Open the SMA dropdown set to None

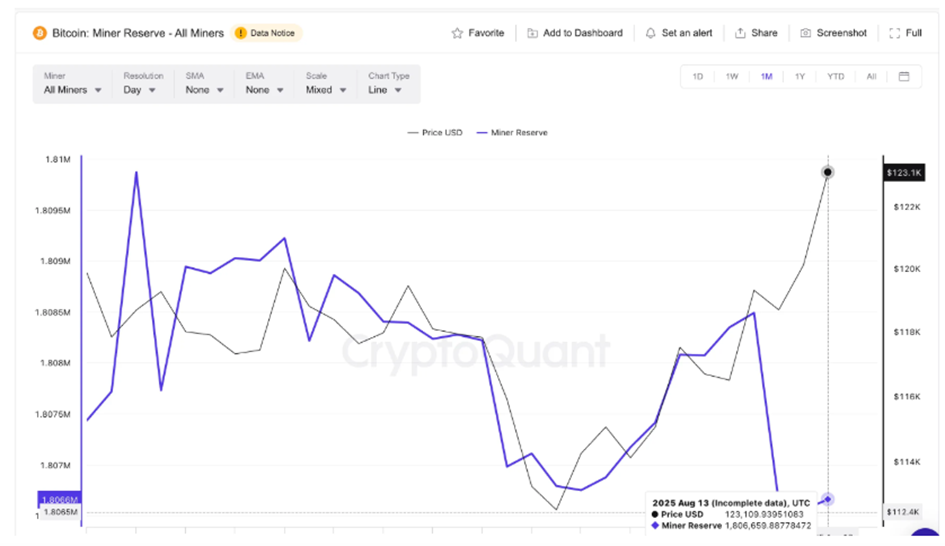coord(203,90)
